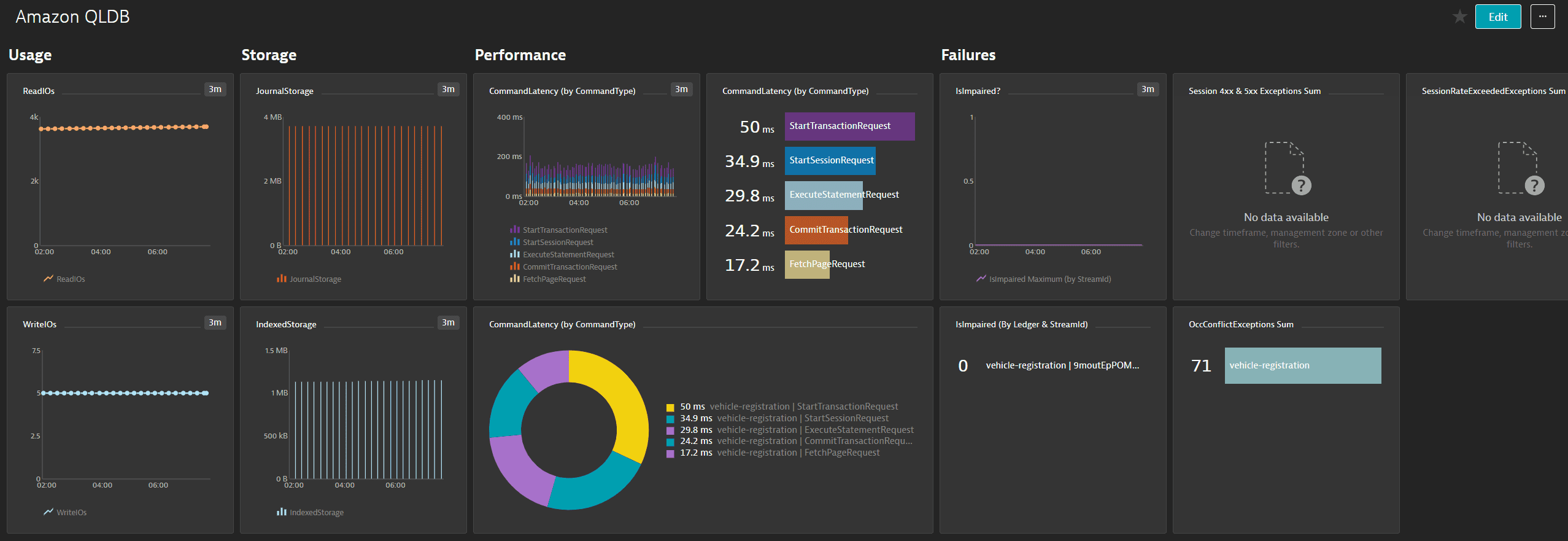Click the light-blue ExecuteStatementRequest bar
The width and height of the screenshot is (1568, 541).
(824, 195)
